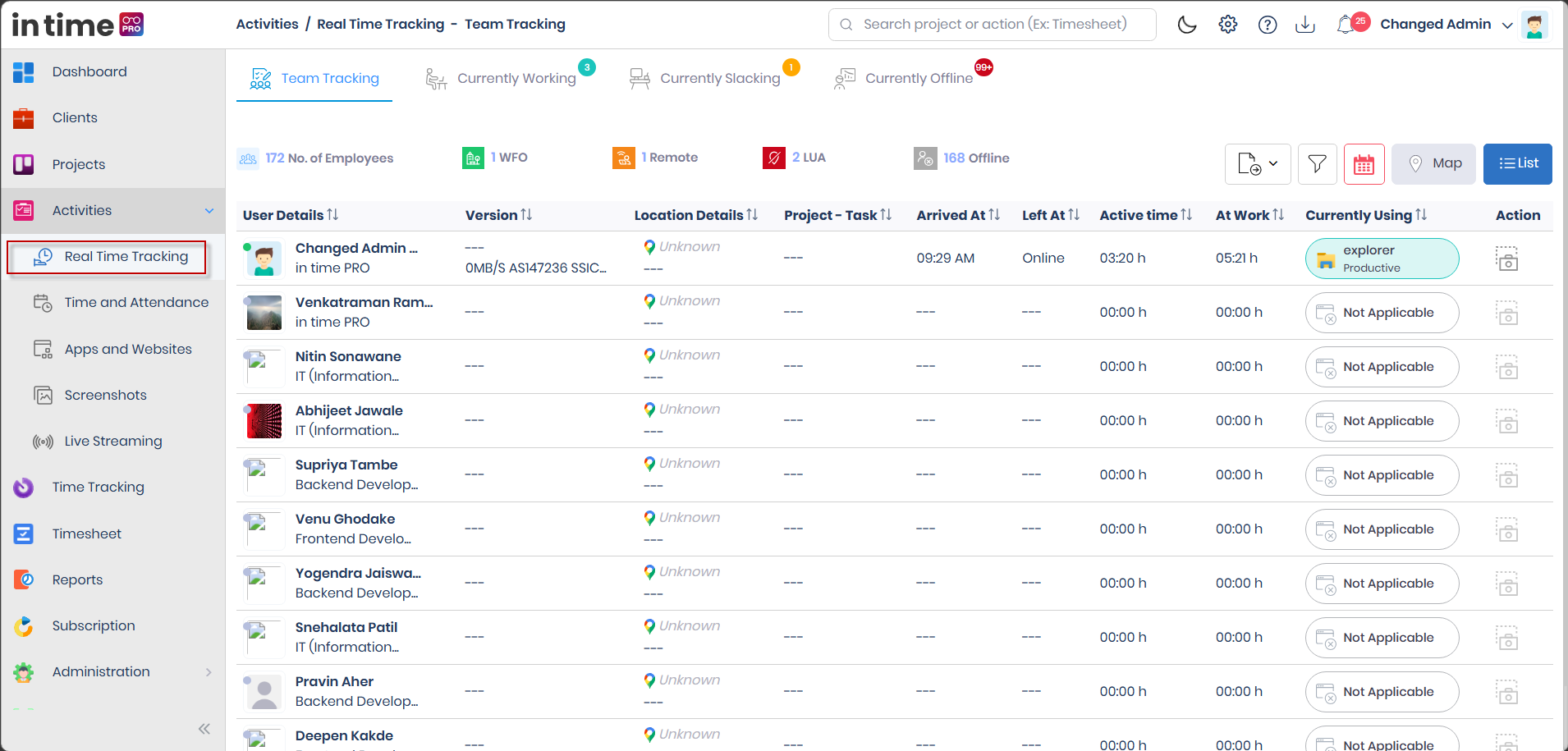Viewport: 1568px width, 751px height.
Task: Open the export file dropdown
Action: click(1258, 164)
